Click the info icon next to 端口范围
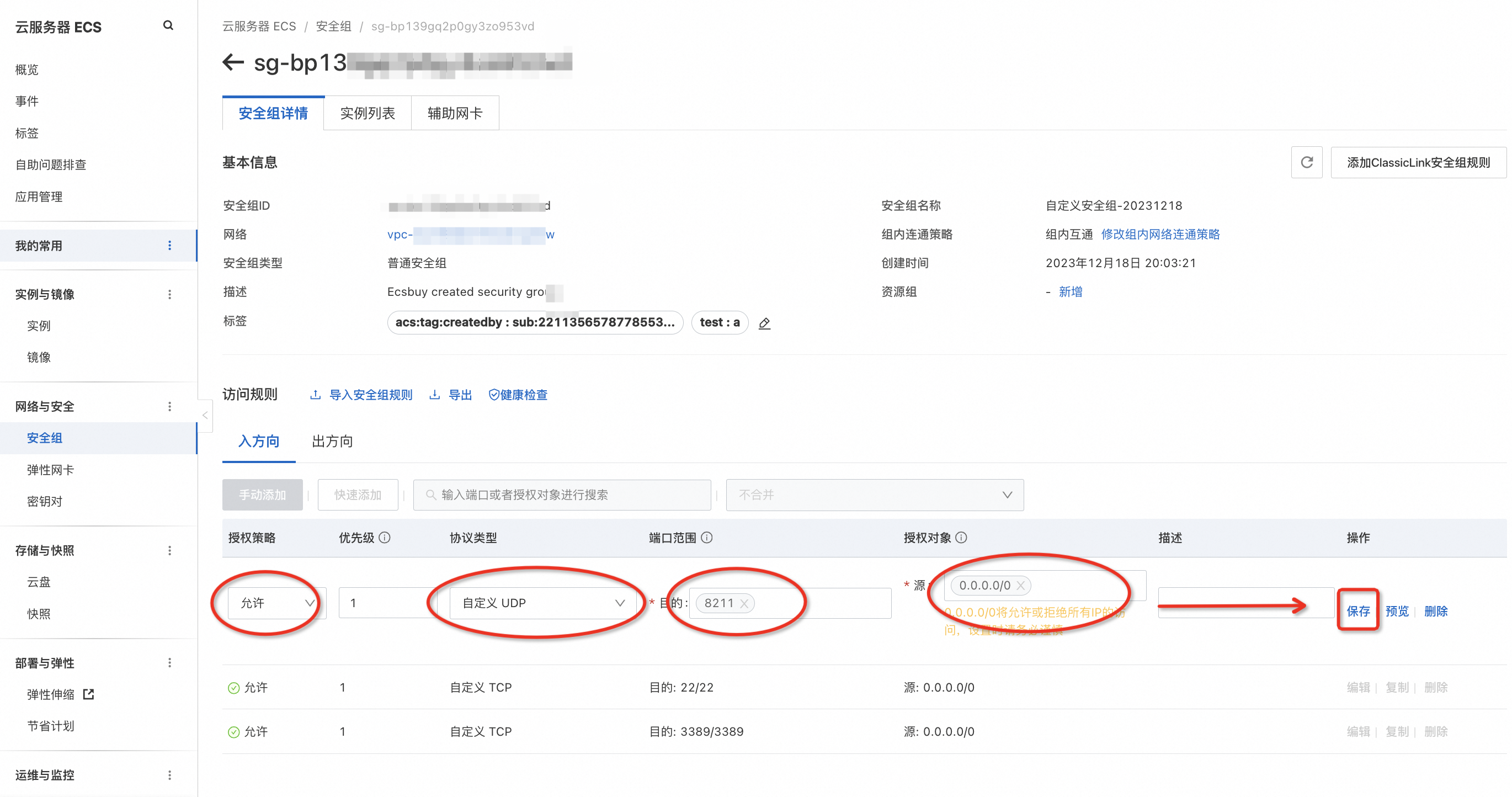This screenshot has width=1512, height=797. [x=707, y=538]
